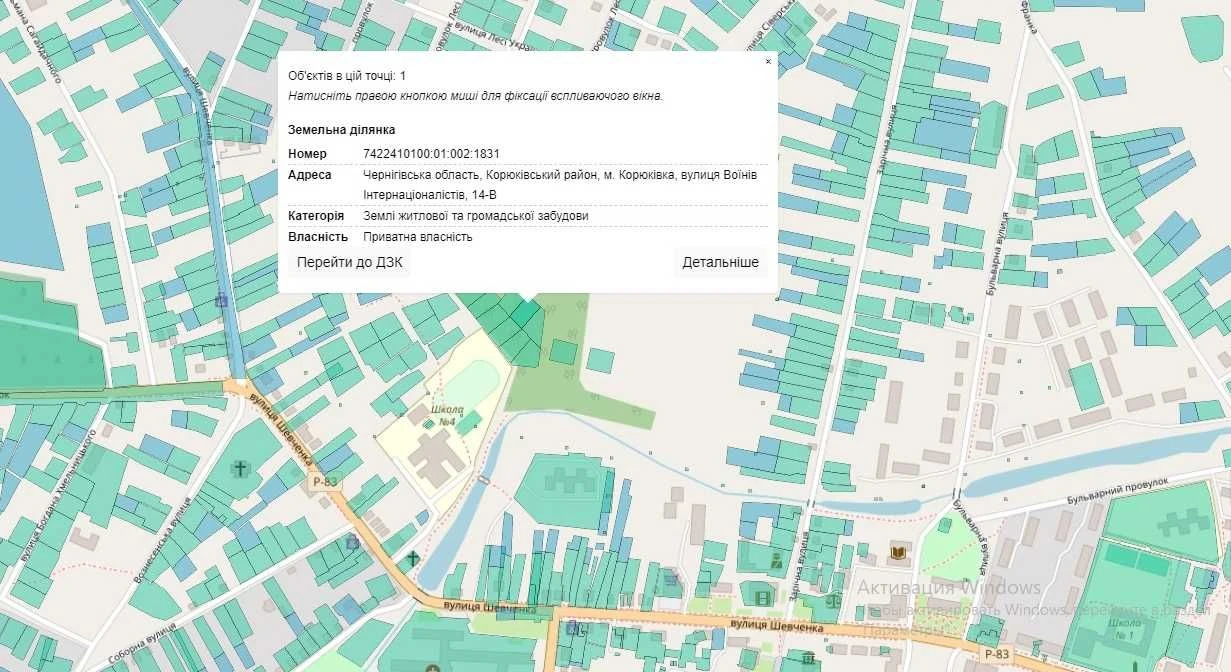1231x672 pixels.
Task: Click the 'Приватна власність' ownership value
Action: point(418,237)
